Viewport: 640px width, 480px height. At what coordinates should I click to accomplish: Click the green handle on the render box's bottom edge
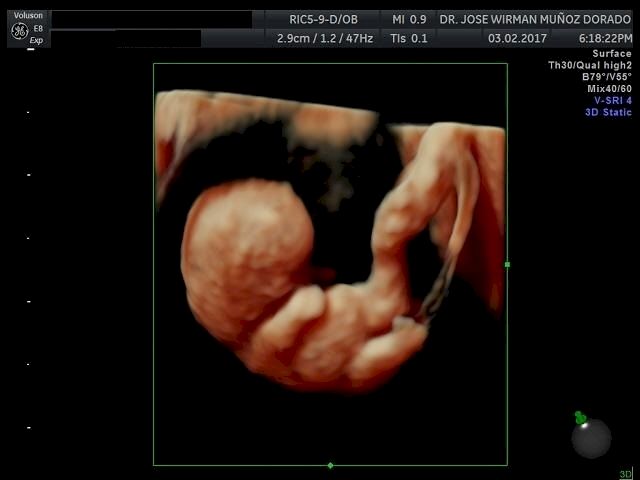click(330, 465)
